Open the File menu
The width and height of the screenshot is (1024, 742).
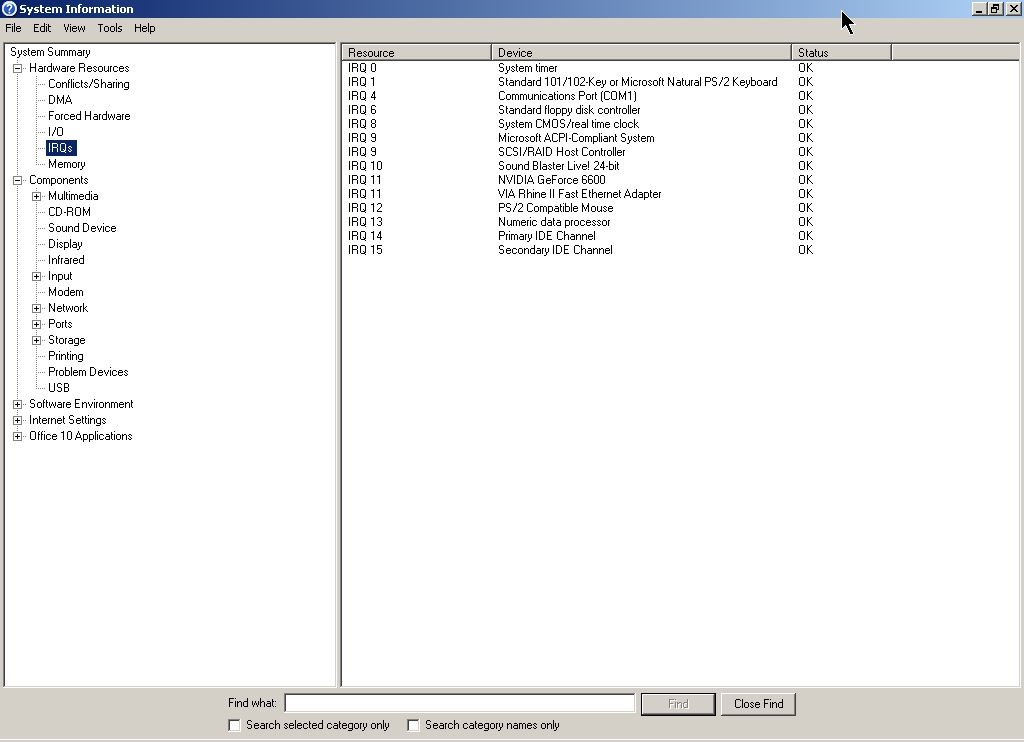tap(13, 28)
